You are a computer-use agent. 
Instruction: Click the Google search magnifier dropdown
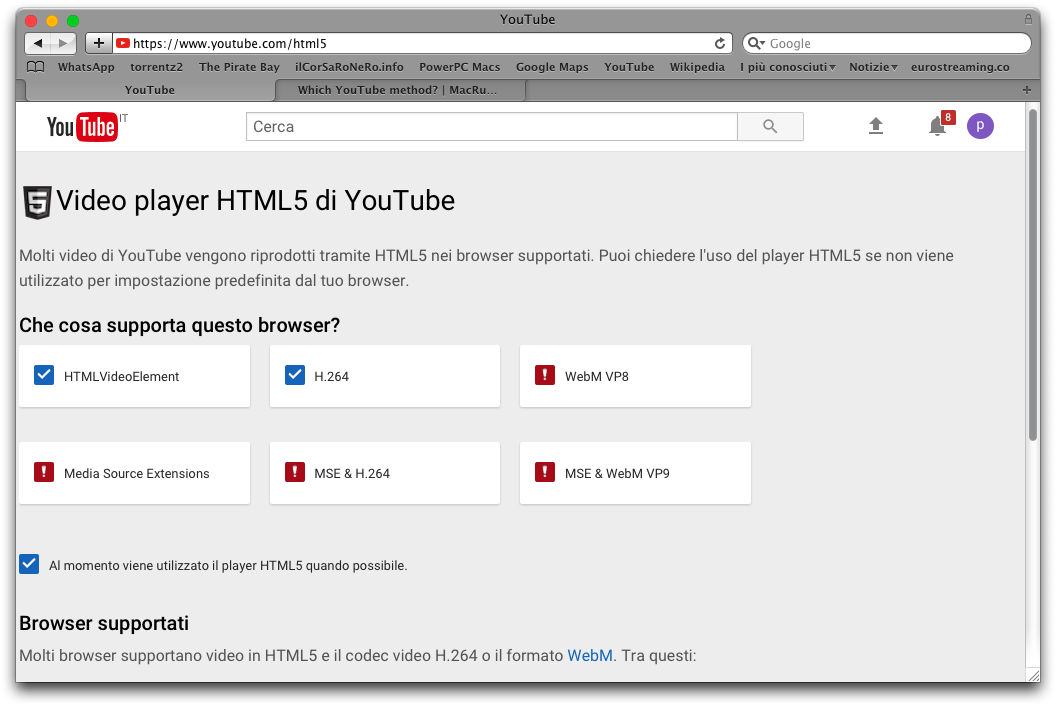(756, 43)
